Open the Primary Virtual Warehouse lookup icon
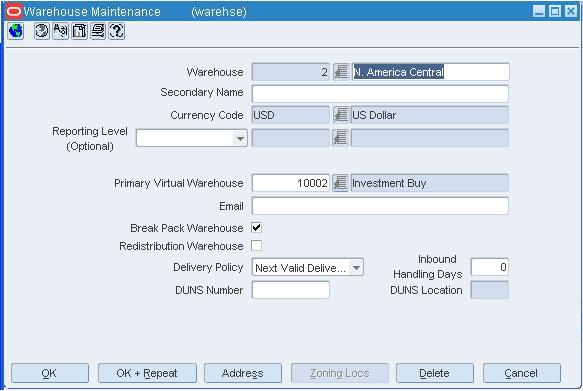583x391 pixels. click(340, 183)
